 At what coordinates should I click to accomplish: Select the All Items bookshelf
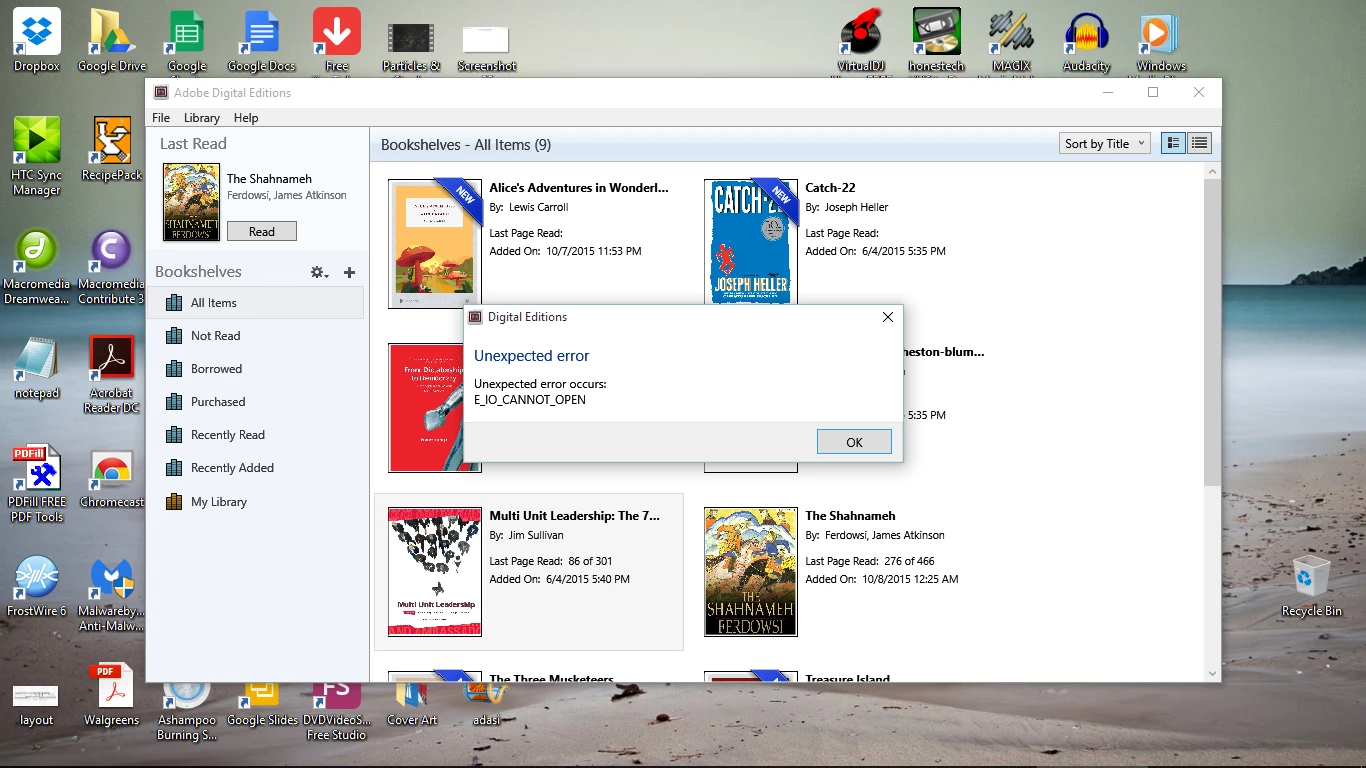(x=256, y=303)
